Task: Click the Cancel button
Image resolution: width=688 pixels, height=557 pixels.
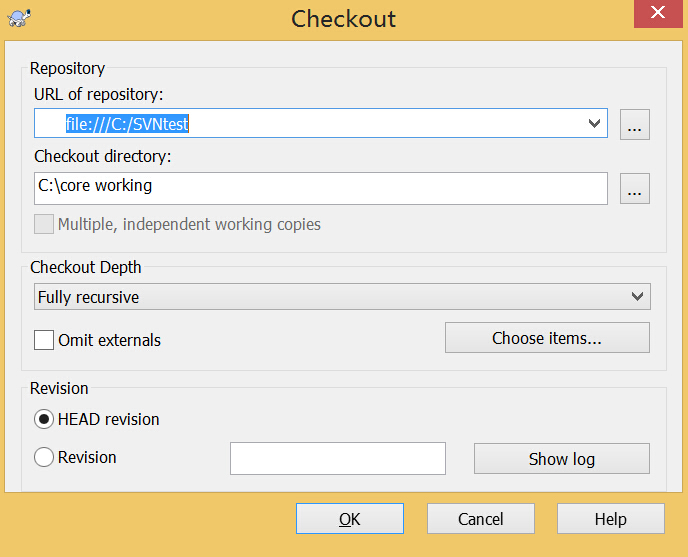Action: 481,518
